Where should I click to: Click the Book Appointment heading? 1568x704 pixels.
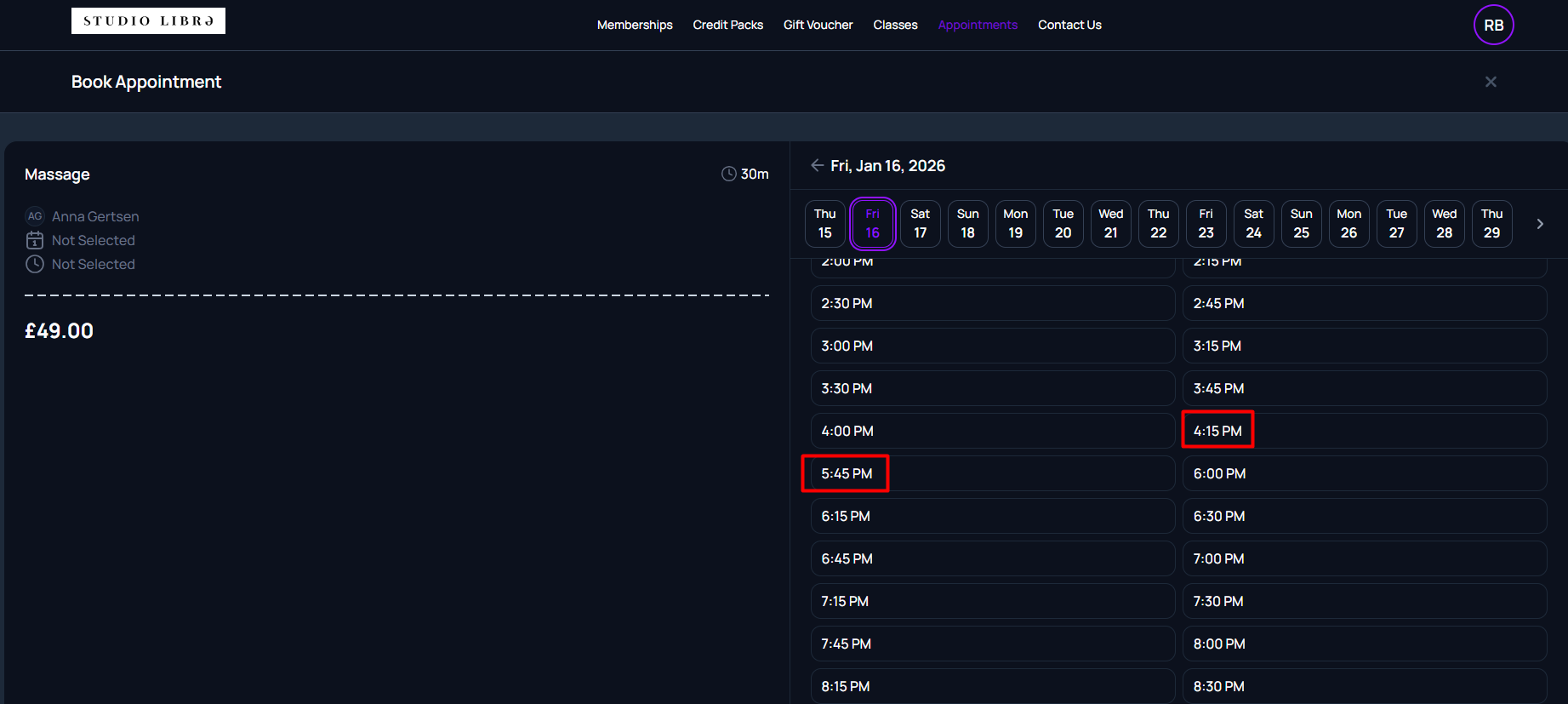tap(146, 82)
